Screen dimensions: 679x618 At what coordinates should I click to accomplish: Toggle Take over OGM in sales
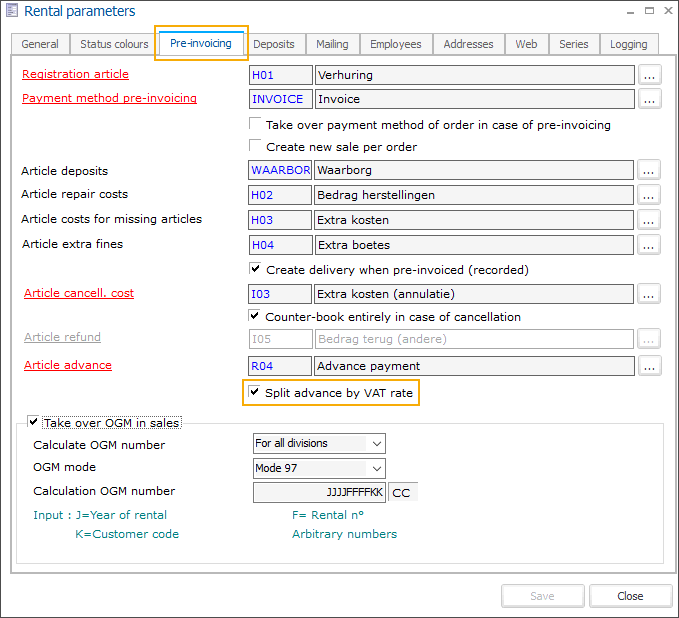[x=35, y=423]
